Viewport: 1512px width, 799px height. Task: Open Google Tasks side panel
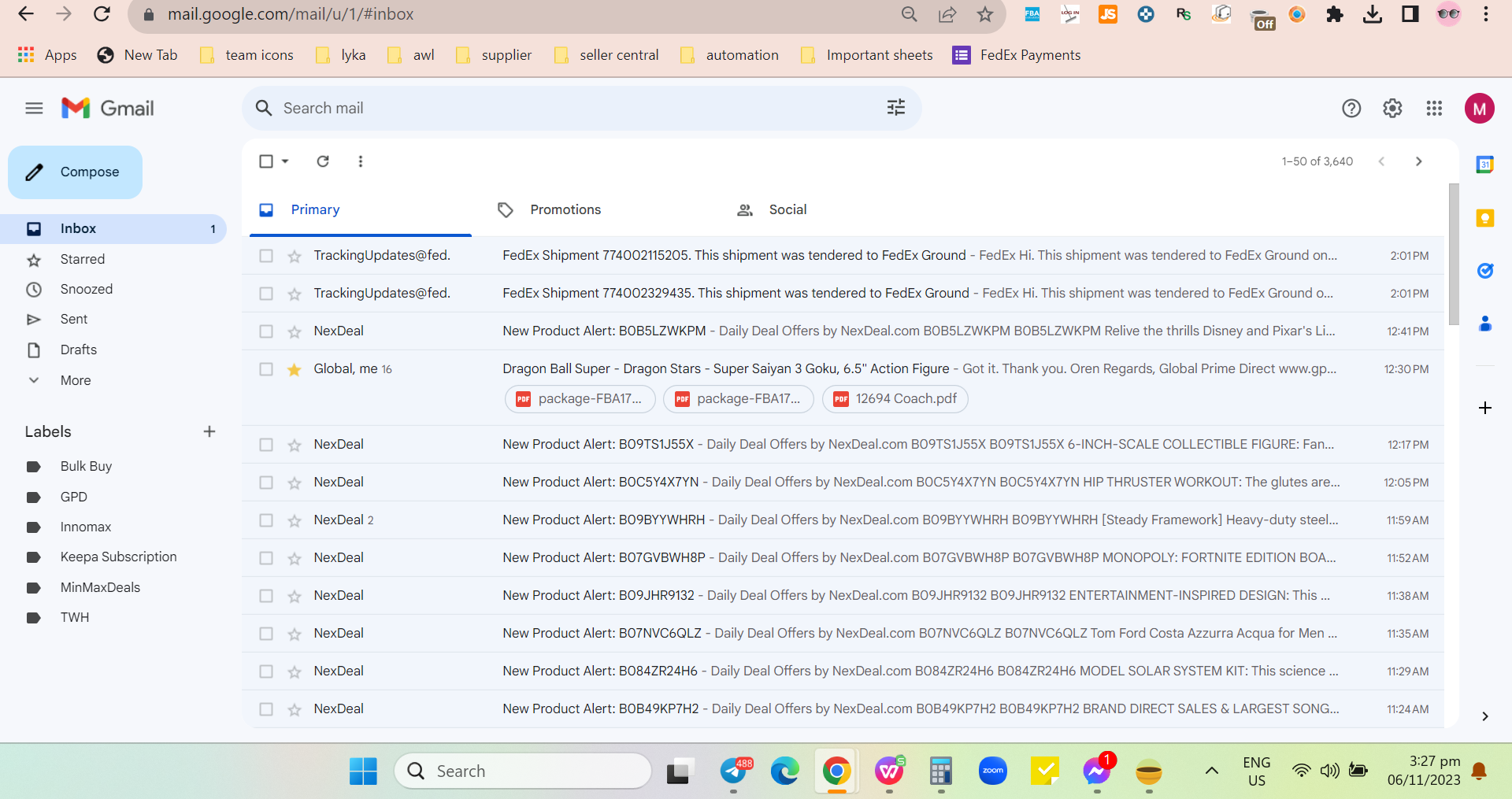tap(1485, 271)
